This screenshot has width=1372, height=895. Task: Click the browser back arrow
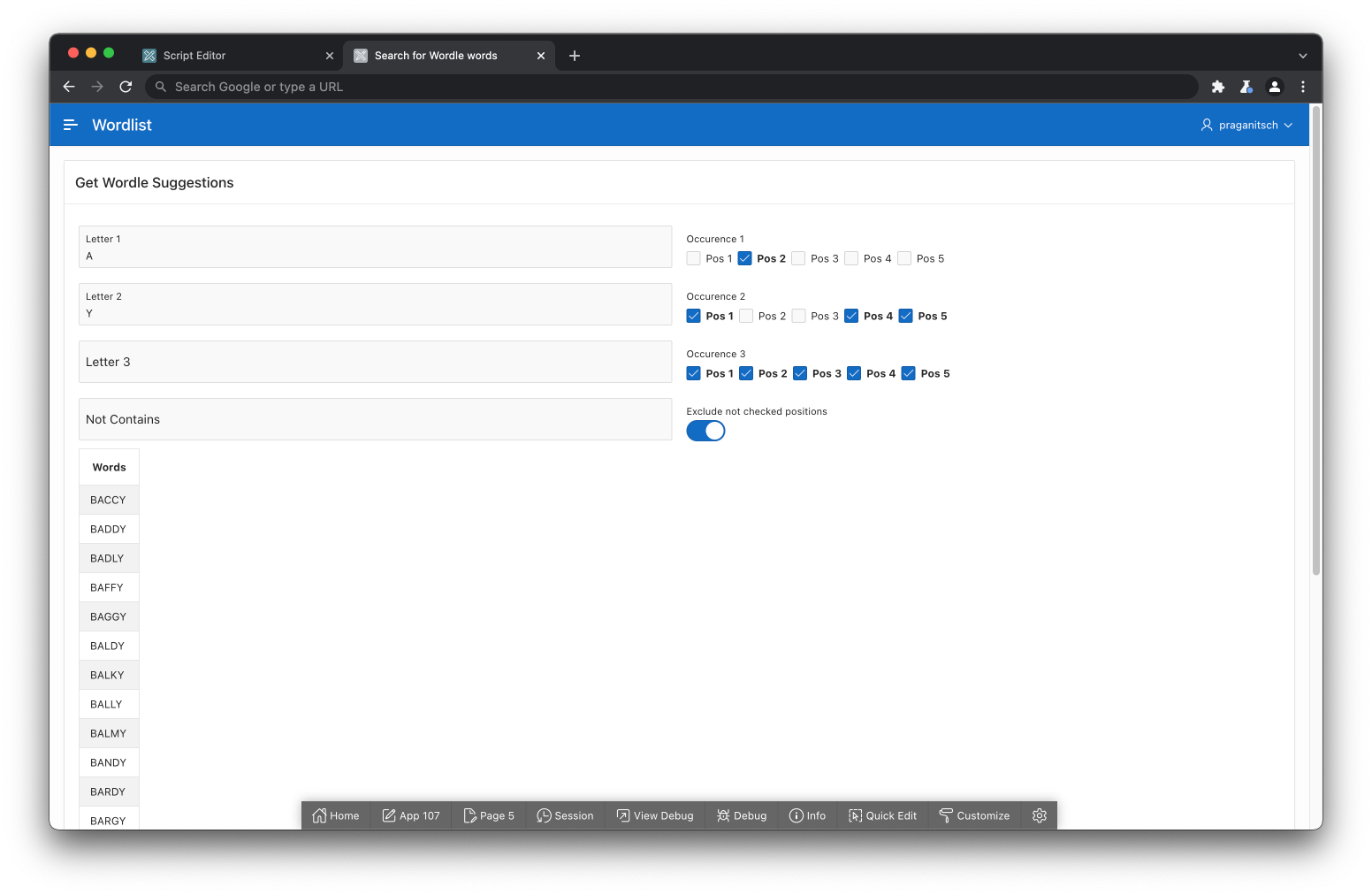[x=69, y=87]
